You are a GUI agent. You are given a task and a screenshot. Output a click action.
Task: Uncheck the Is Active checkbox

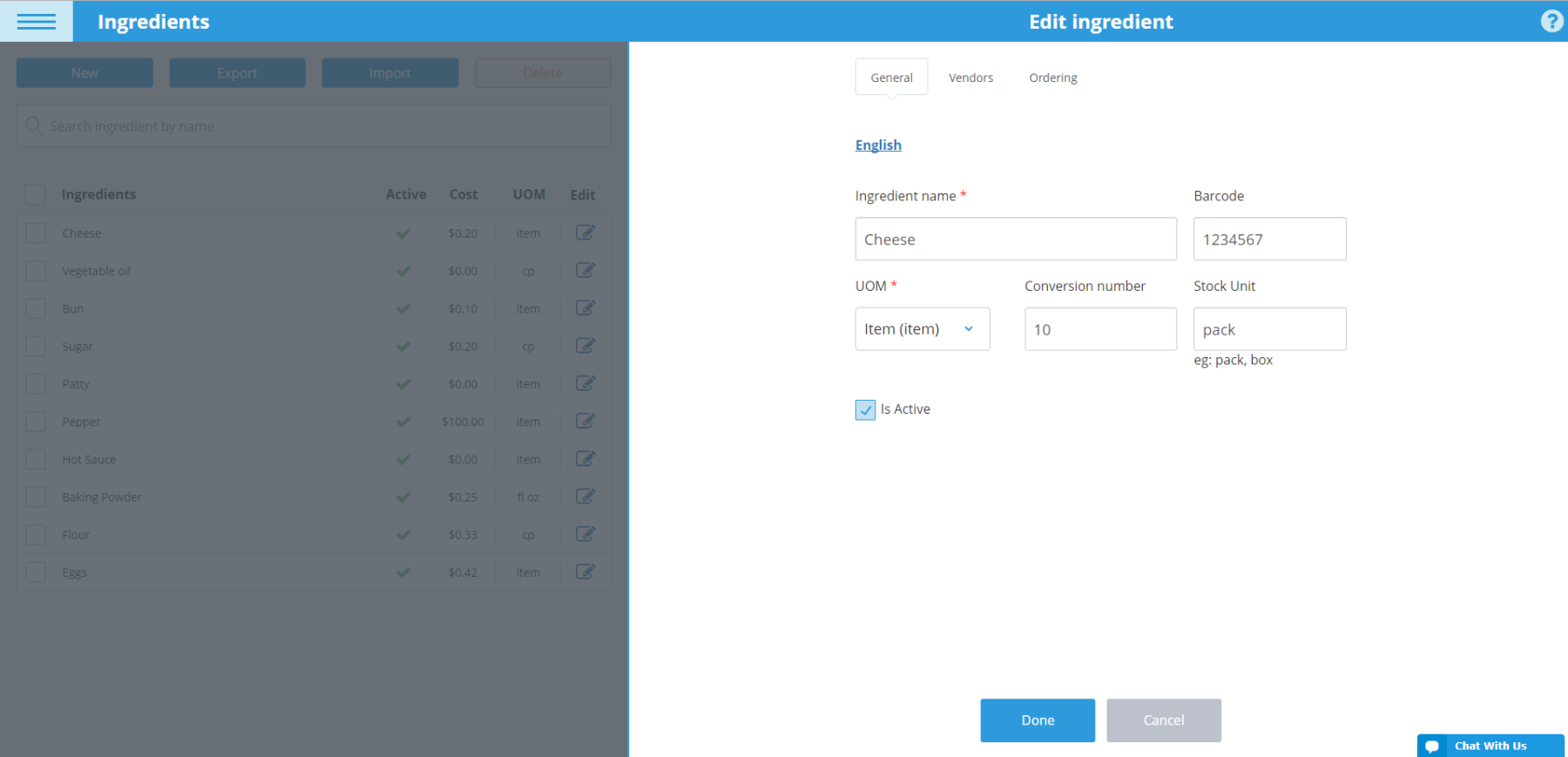tap(865, 409)
